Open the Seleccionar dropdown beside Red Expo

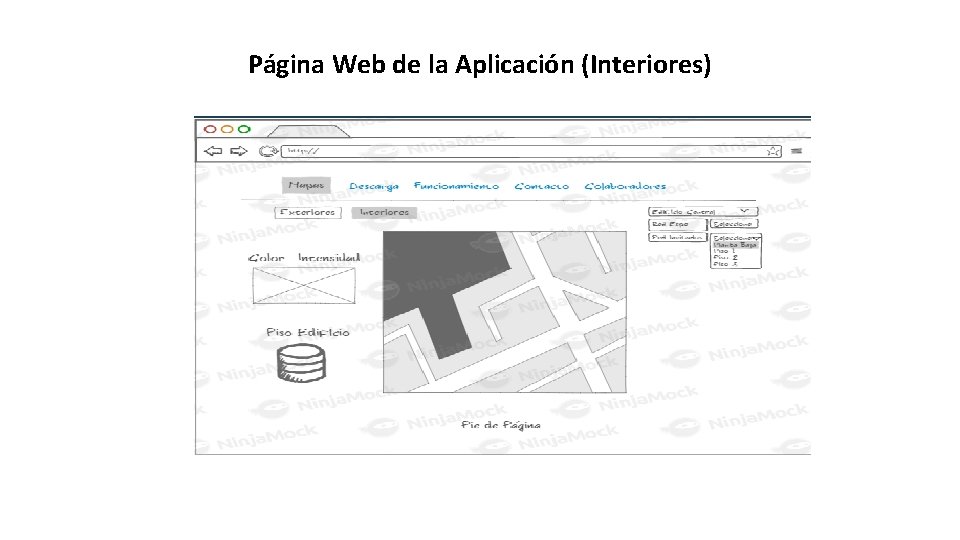(734, 224)
